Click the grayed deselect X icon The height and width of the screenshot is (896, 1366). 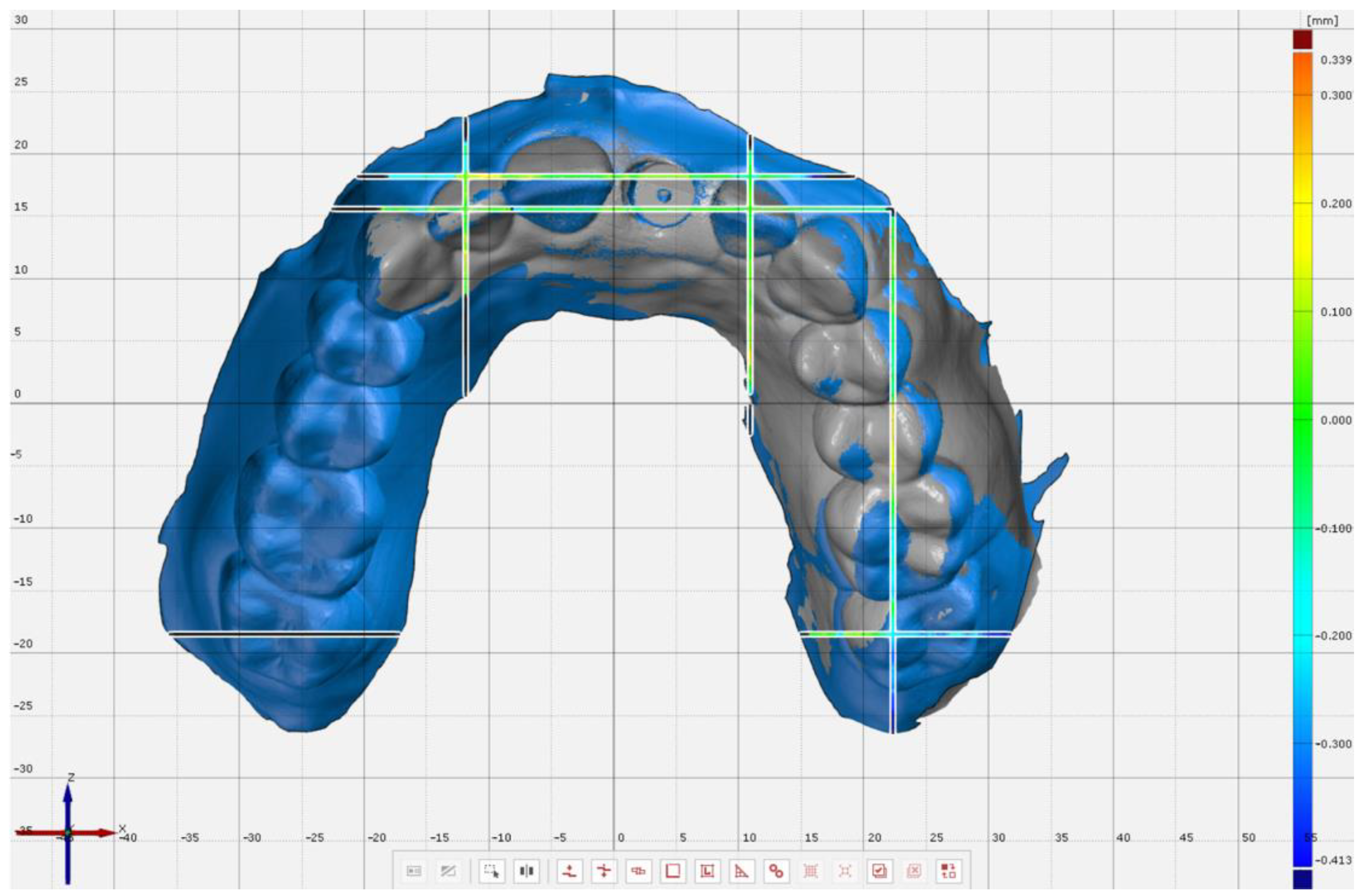point(914,871)
